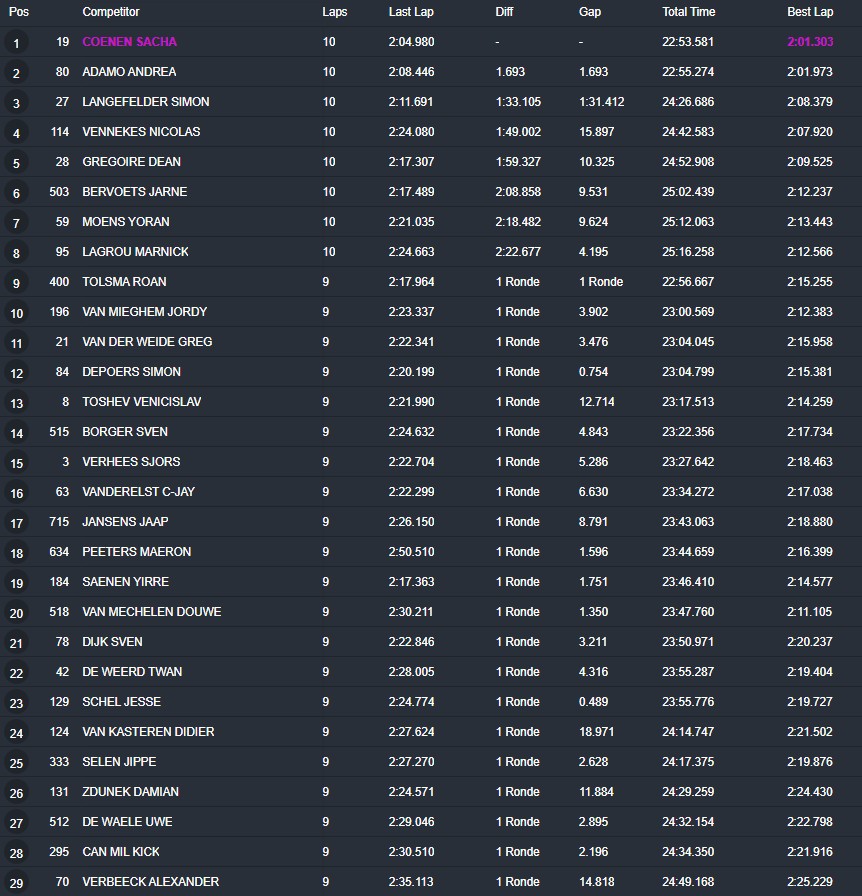Viewport: 862px width, 896px height.
Task: Click competitor VERBEECK ALEXANDER
Action: tap(150, 882)
